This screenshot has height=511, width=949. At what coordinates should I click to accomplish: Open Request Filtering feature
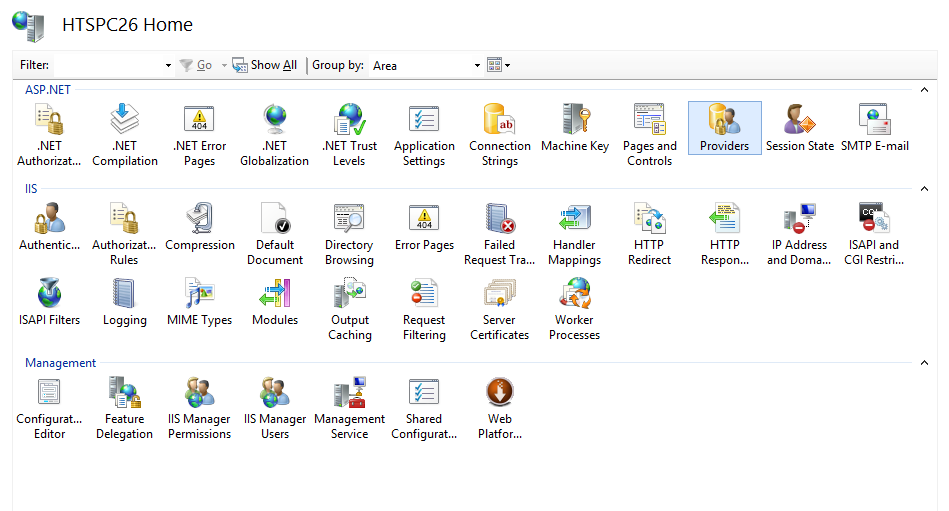tap(424, 309)
